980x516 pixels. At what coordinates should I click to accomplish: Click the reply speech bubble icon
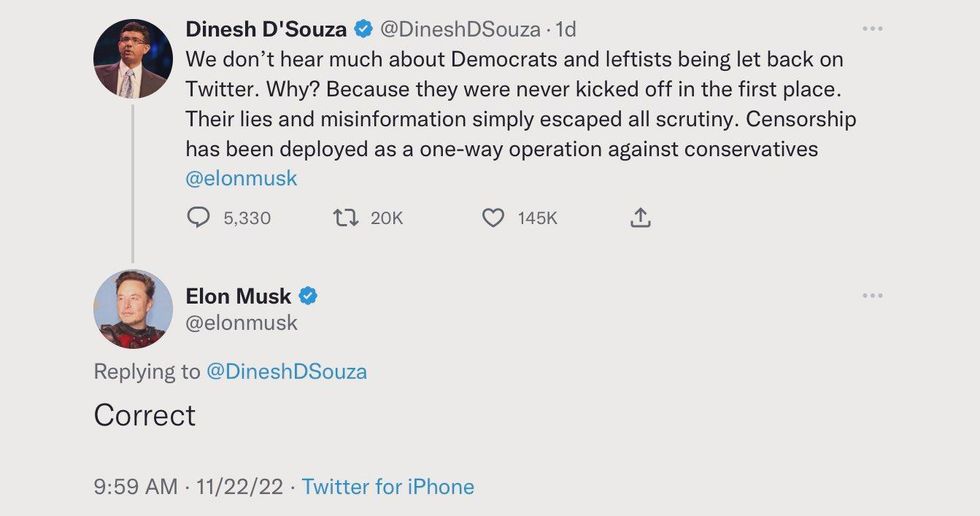pos(199,217)
